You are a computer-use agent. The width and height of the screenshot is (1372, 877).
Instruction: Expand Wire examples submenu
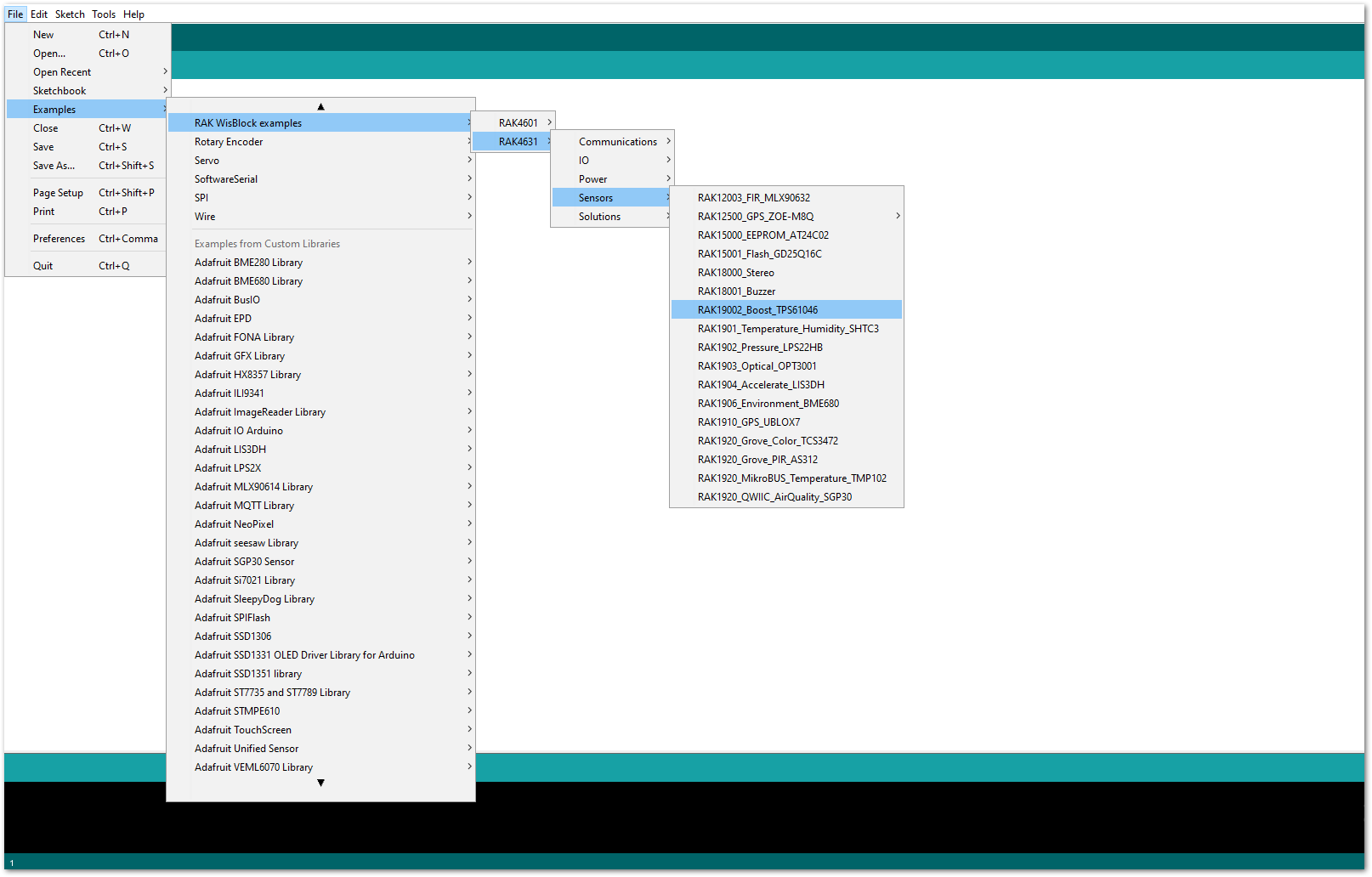[320, 217]
